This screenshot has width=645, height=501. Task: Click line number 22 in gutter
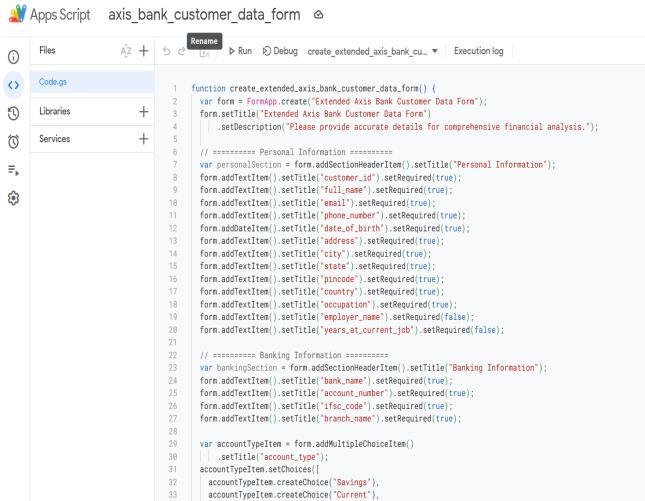173,355
